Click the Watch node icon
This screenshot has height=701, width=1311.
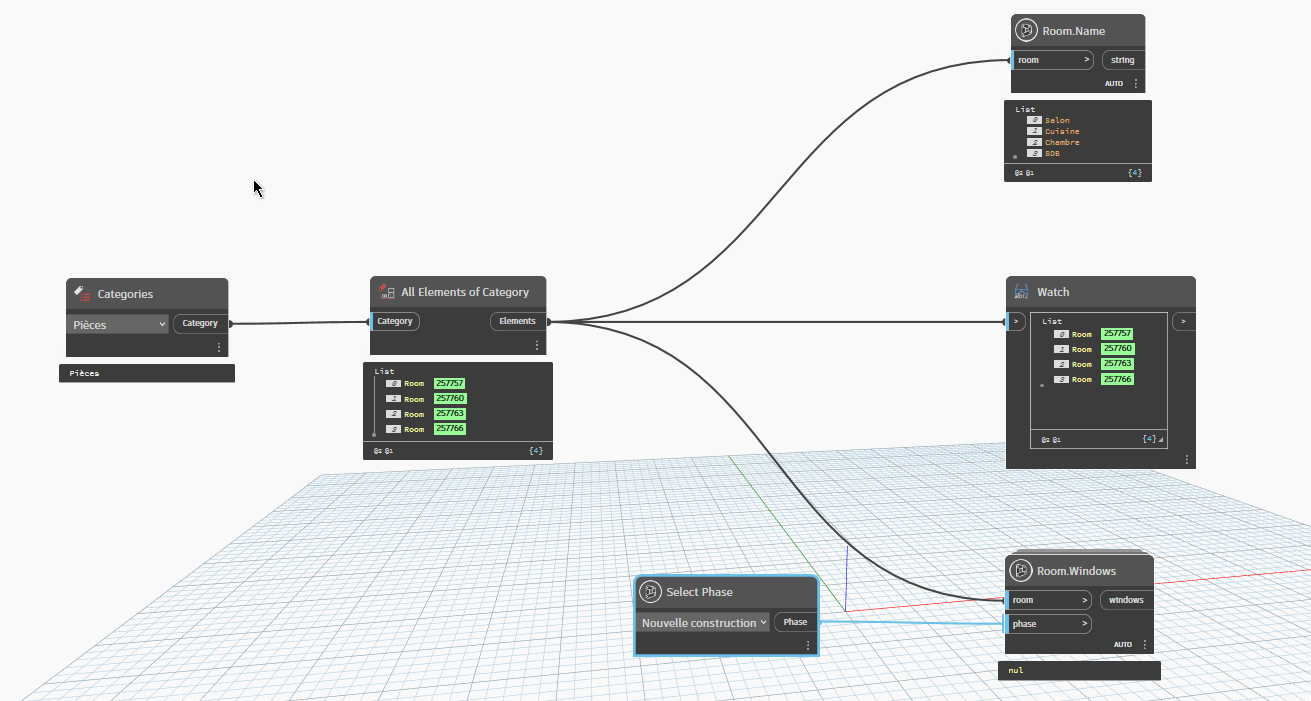coord(1022,292)
